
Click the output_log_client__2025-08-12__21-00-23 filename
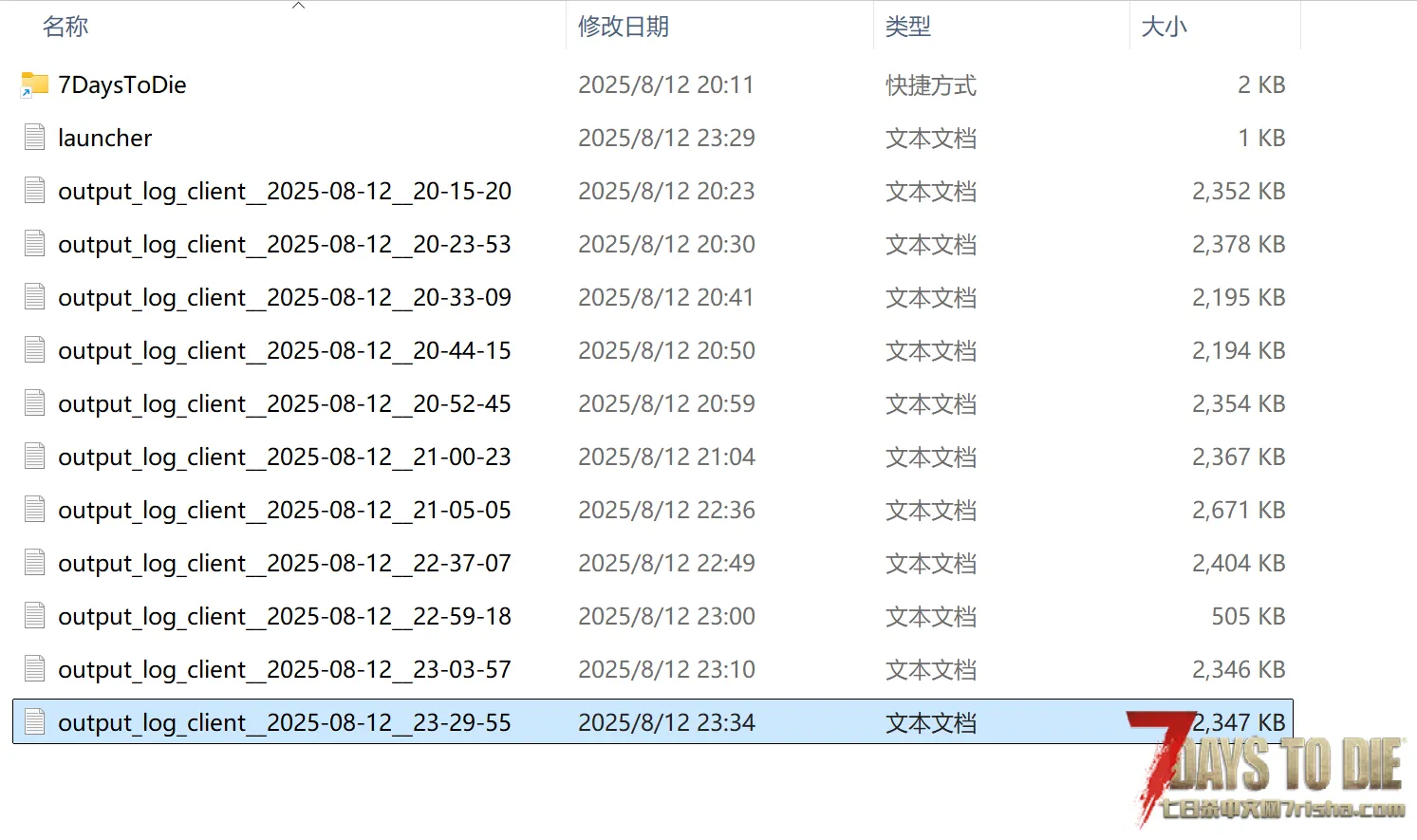(x=285, y=457)
